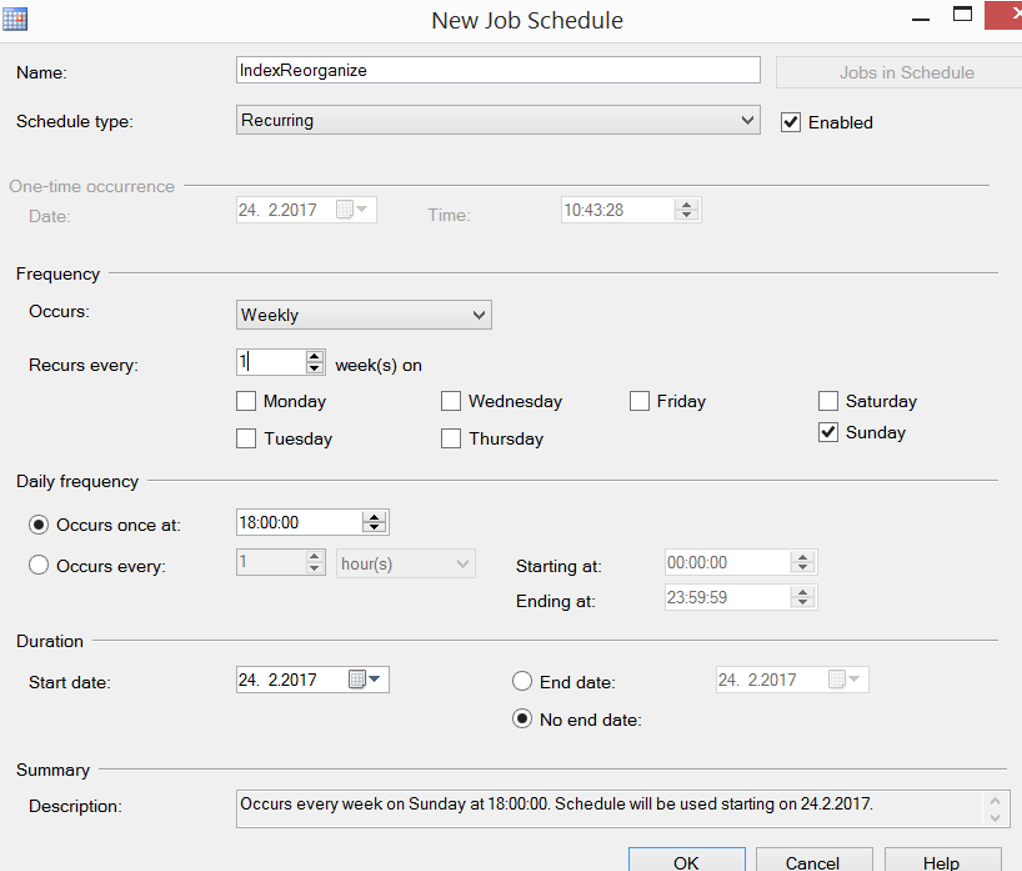The width and height of the screenshot is (1022, 871).
Task: Click the Name field containing IndexReorganize
Action: [x=498, y=70]
